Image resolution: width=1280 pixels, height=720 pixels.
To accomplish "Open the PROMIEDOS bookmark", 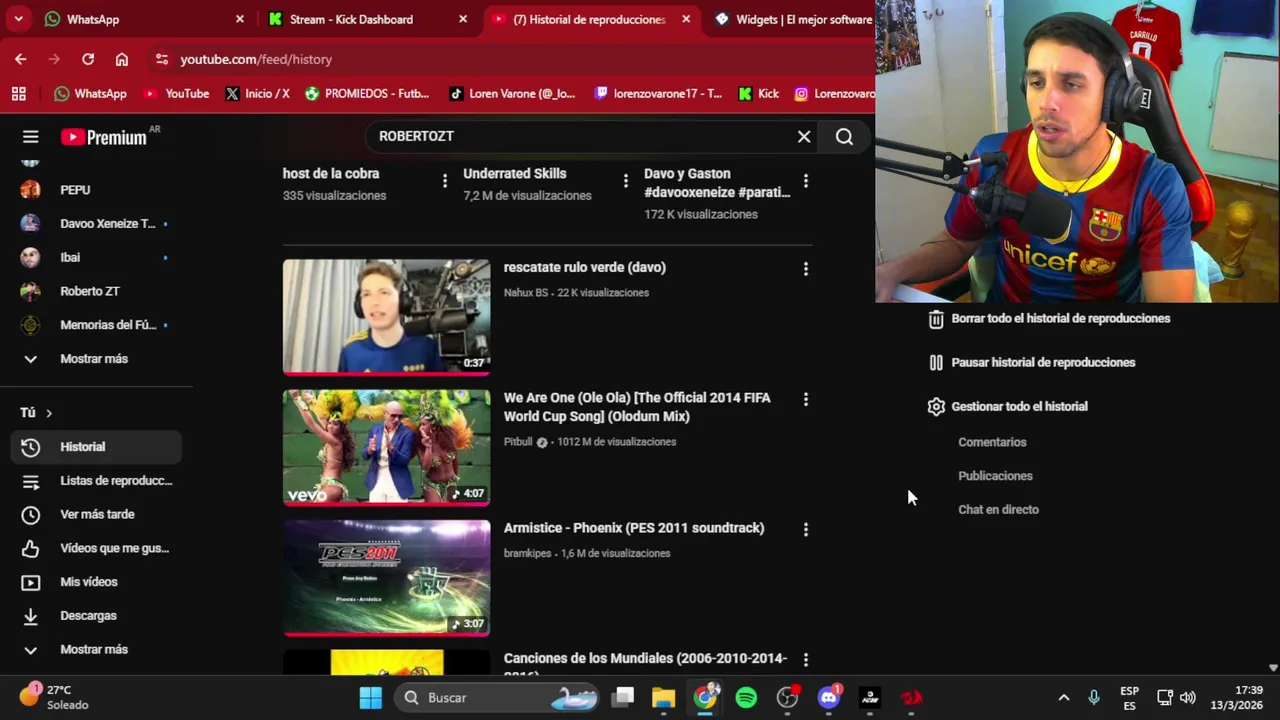I will coord(367,93).
